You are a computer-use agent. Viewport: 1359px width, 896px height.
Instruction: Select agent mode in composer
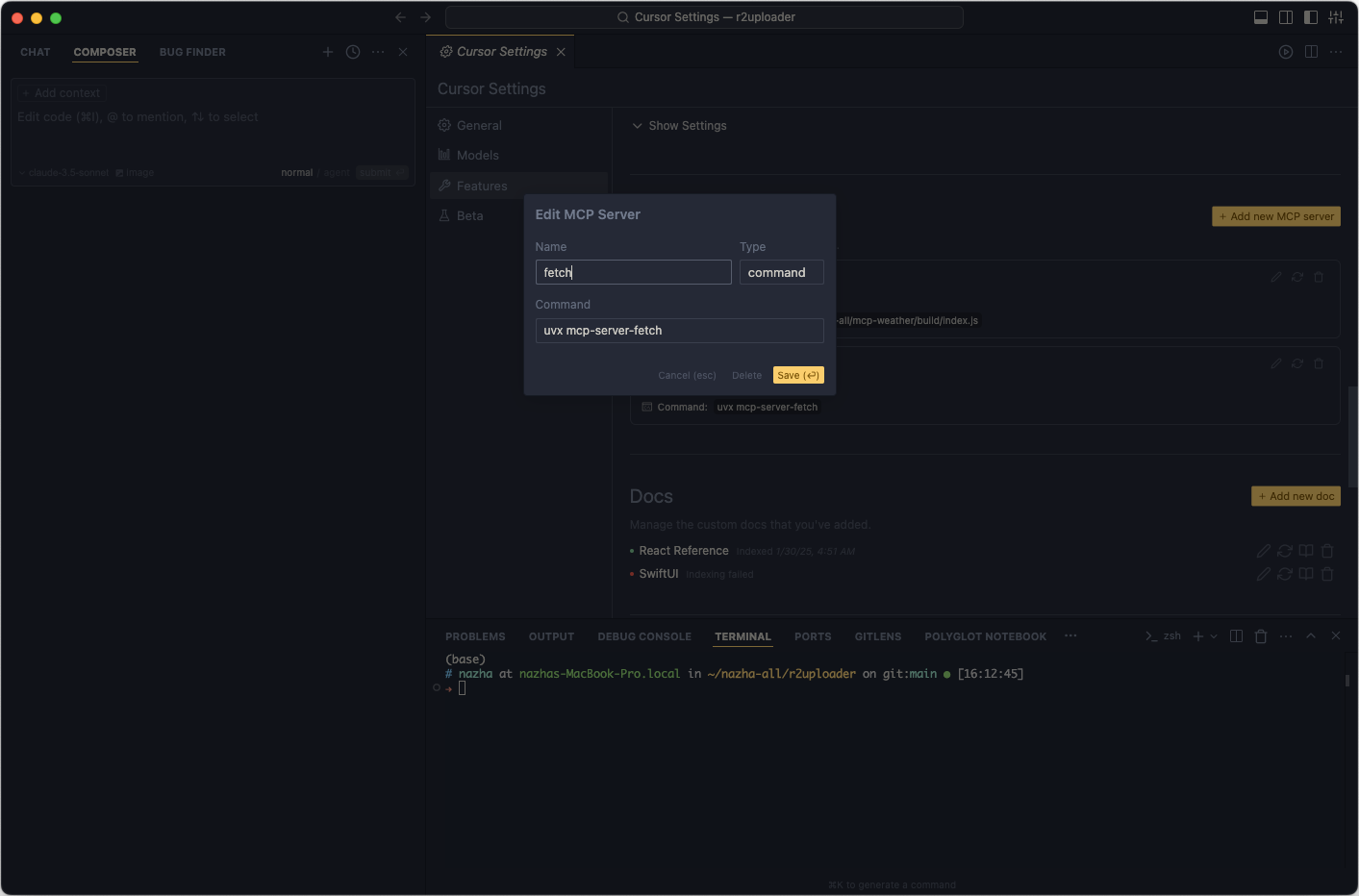point(337,173)
